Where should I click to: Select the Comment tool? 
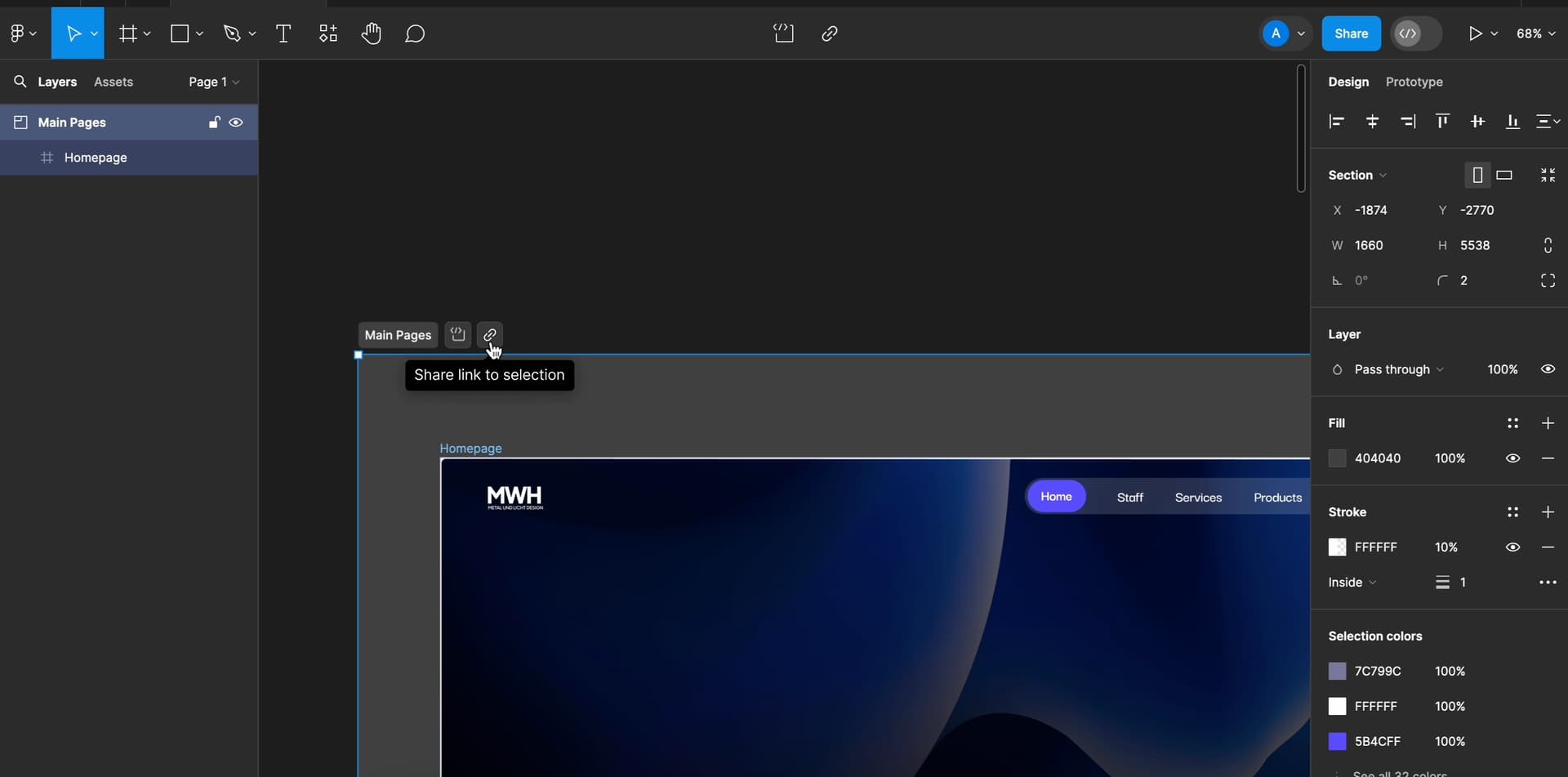pyautogui.click(x=415, y=33)
